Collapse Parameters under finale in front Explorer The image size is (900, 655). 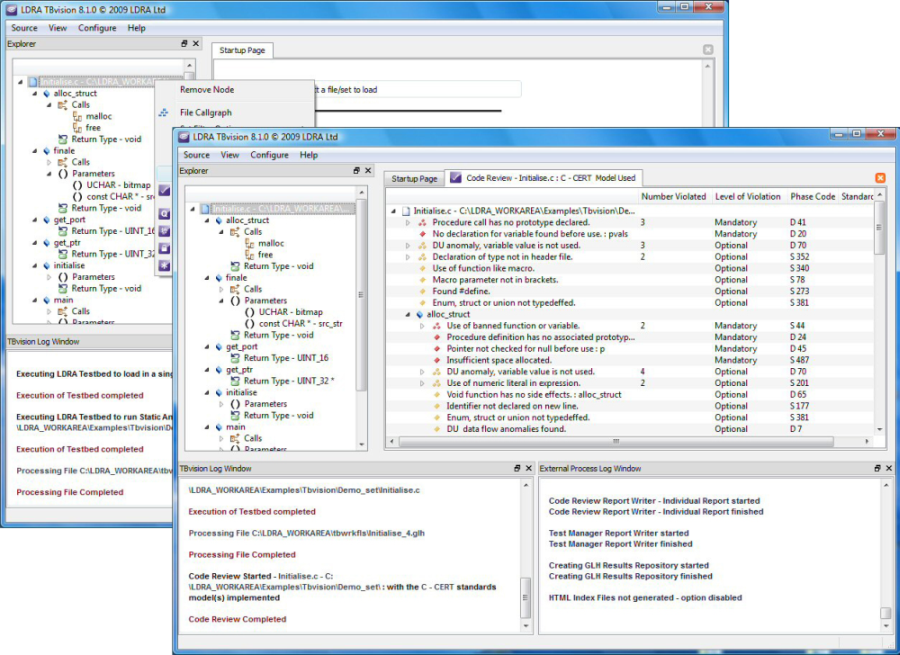click(x=221, y=301)
